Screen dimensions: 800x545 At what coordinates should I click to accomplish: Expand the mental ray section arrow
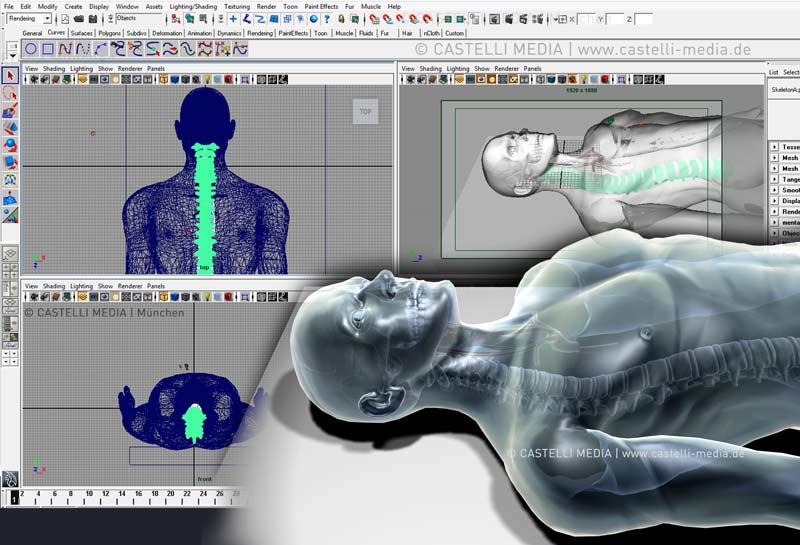[x=774, y=222]
